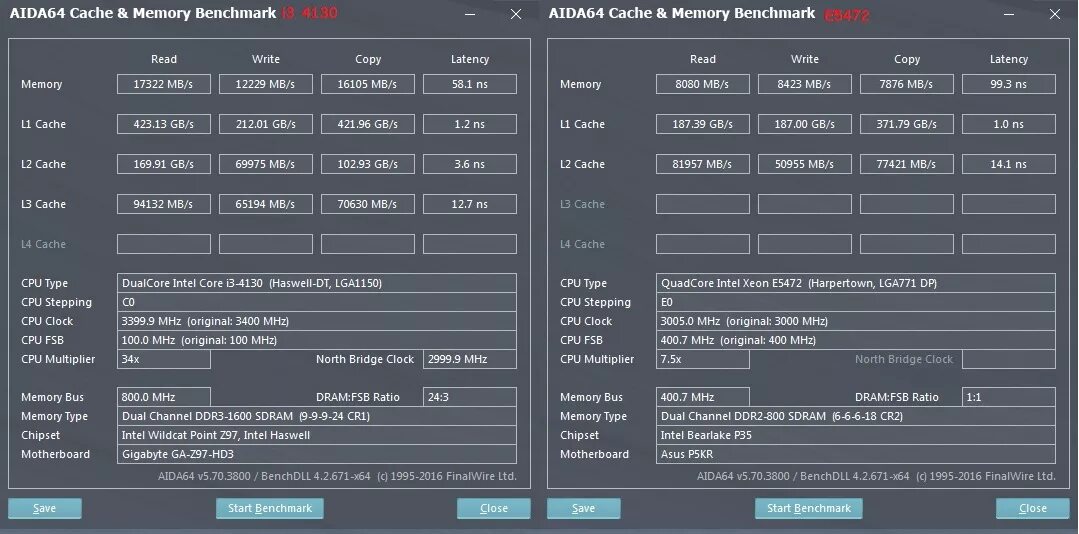The image size is (1079, 534).
Task: Click Close in the E5472 window
Action: tap(1032, 509)
